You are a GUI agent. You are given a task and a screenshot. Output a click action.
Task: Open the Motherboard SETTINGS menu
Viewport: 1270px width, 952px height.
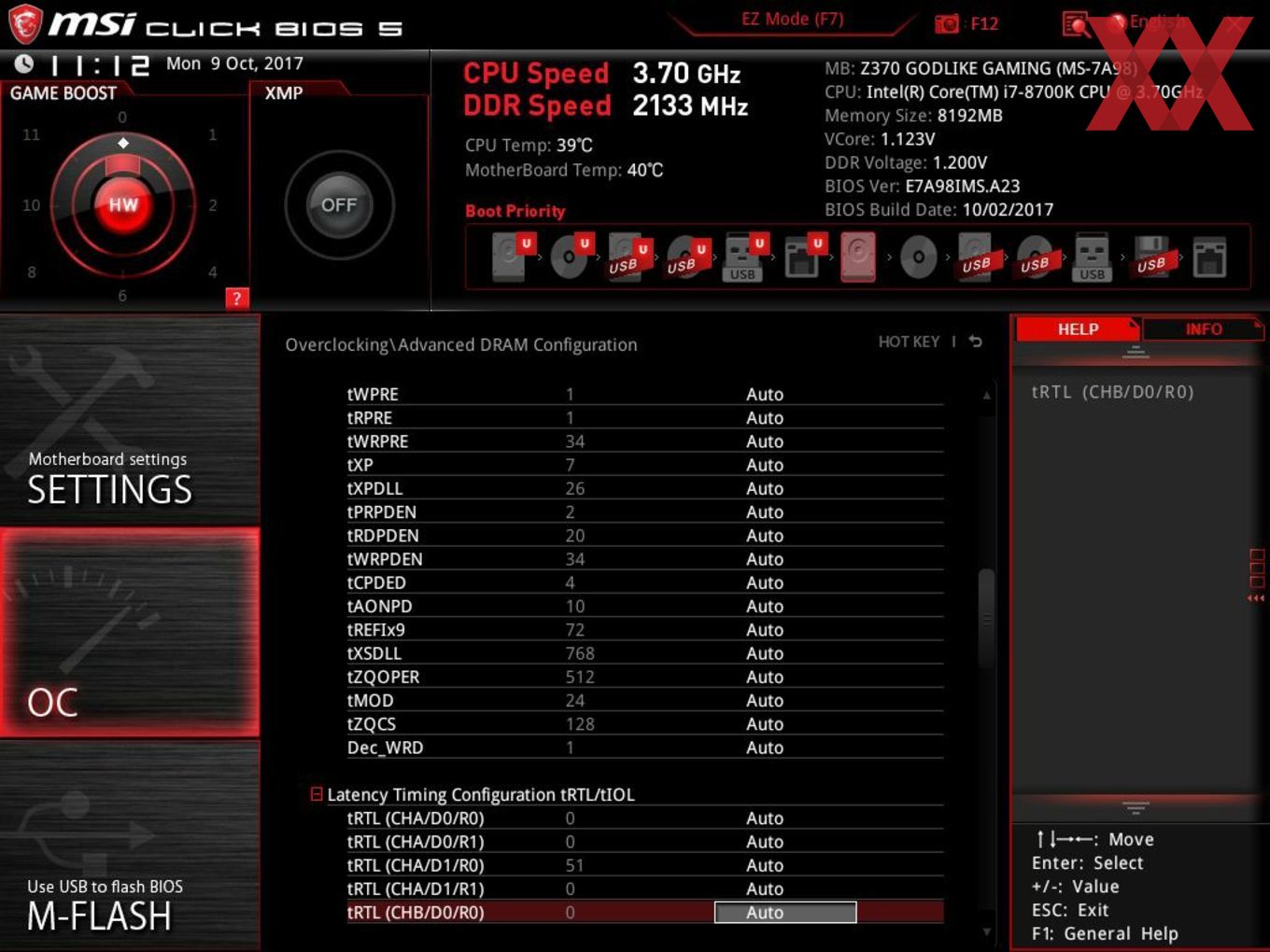click(130, 419)
